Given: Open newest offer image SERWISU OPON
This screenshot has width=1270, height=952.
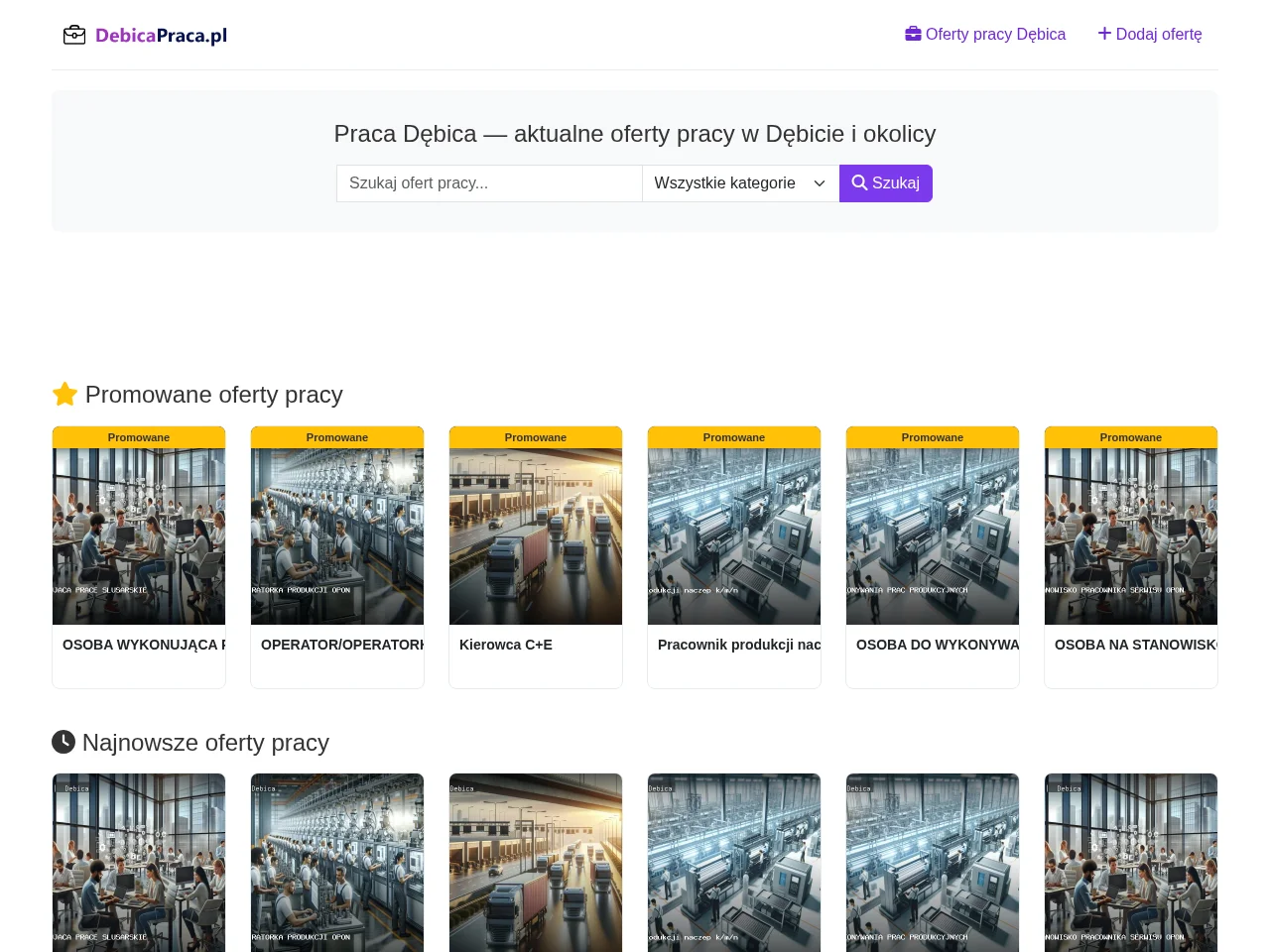Looking at the screenshot, I should tap(1131, 863).
